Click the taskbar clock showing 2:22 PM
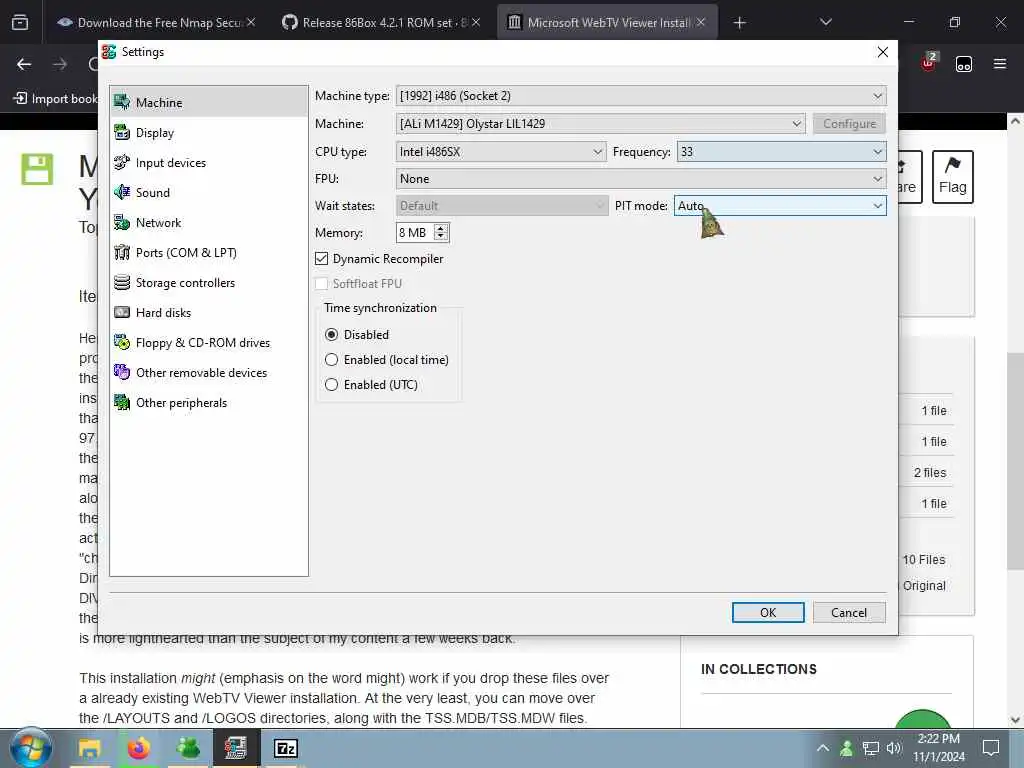 [938, 748]
